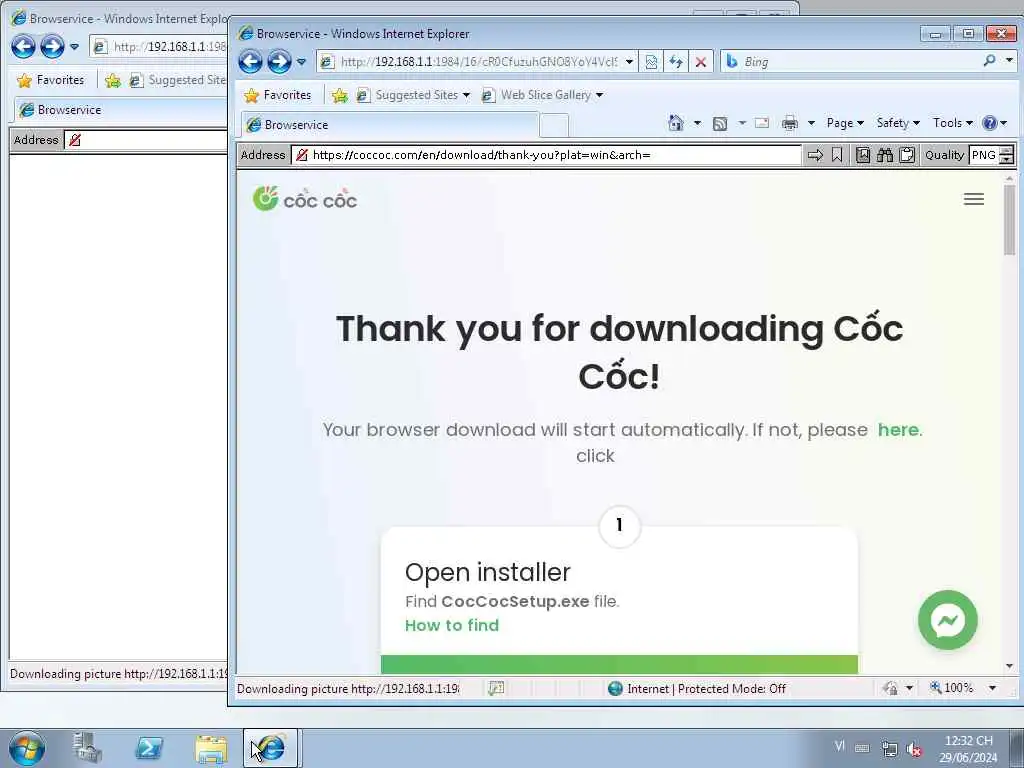1024x768 pixels.
Task: Open Suggested Sites in front window
Action: click(x=413, y=95)
